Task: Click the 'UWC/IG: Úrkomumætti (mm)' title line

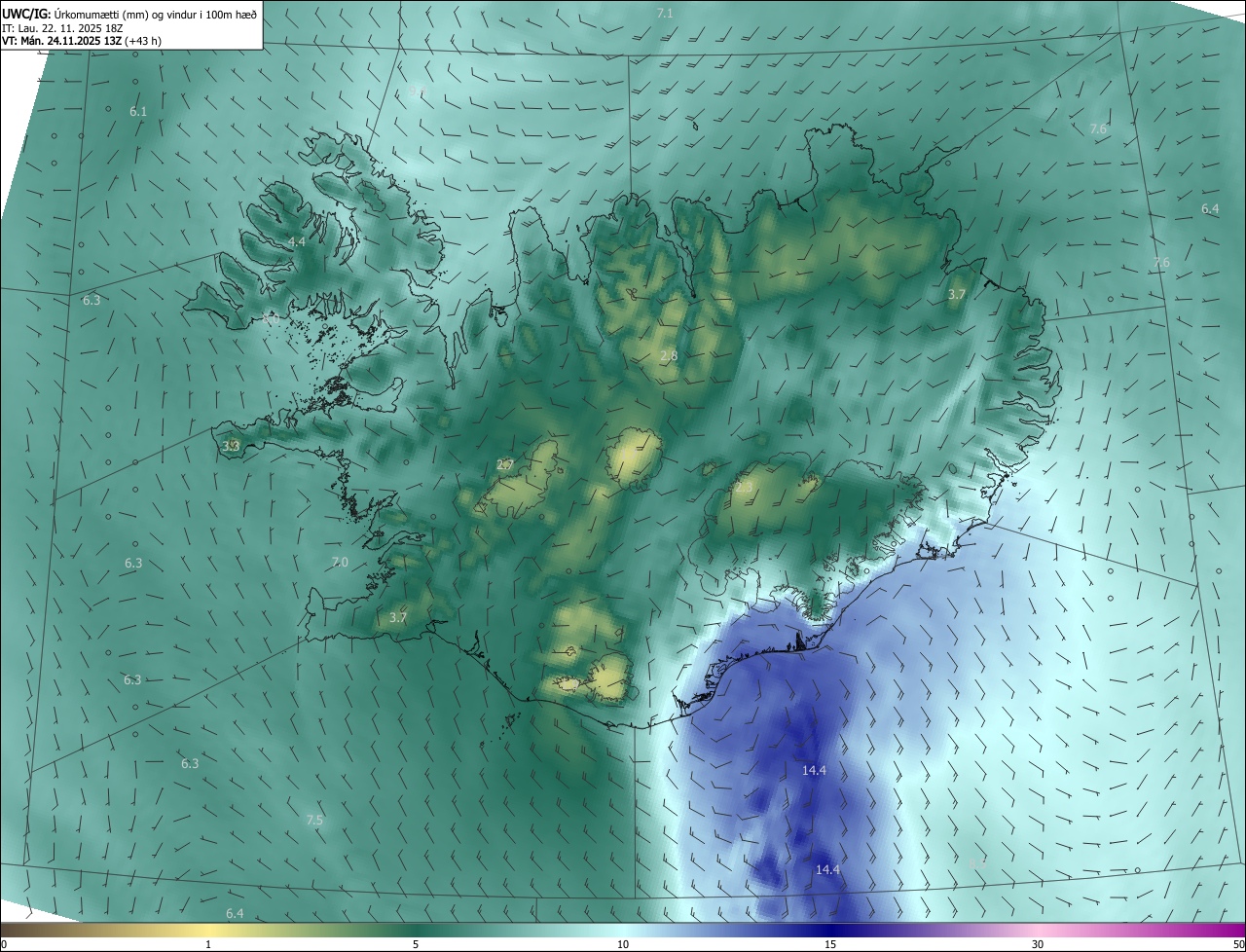Action: pos(129,13)
